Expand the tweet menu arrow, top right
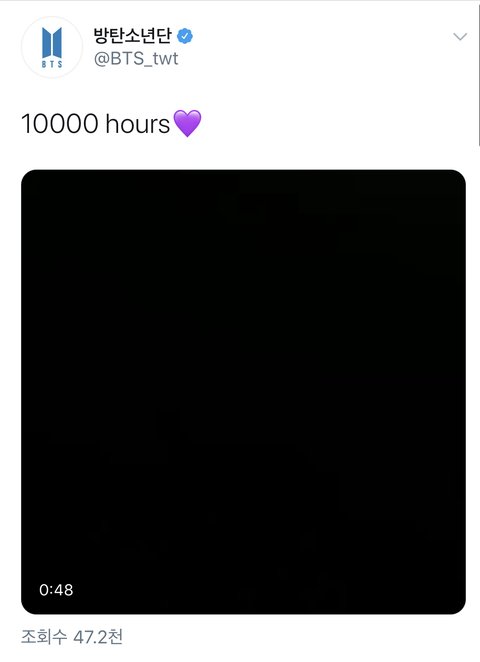The height and width of the screenshot is (662, 480). [460, 37]
